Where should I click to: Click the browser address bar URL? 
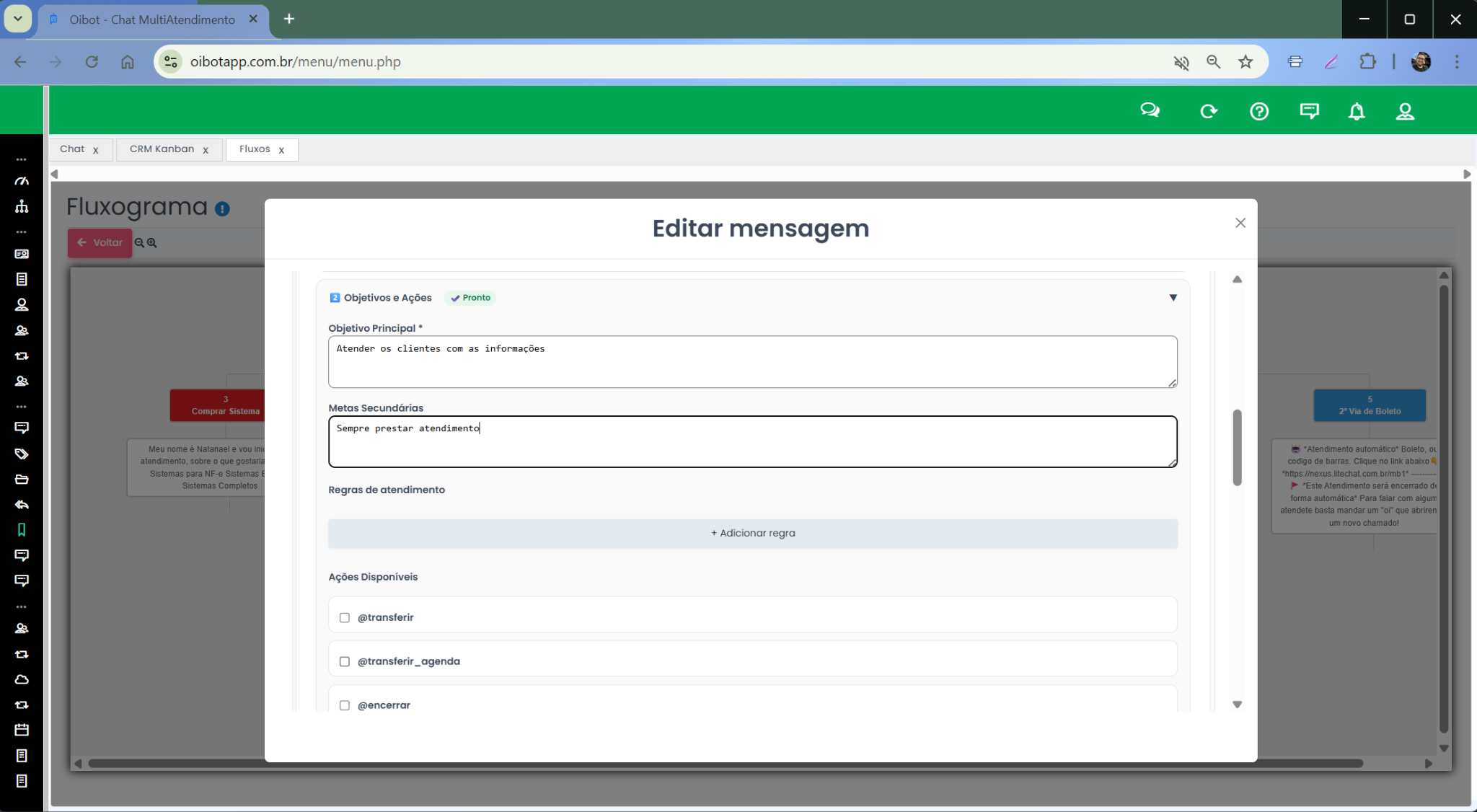(296, 62)
